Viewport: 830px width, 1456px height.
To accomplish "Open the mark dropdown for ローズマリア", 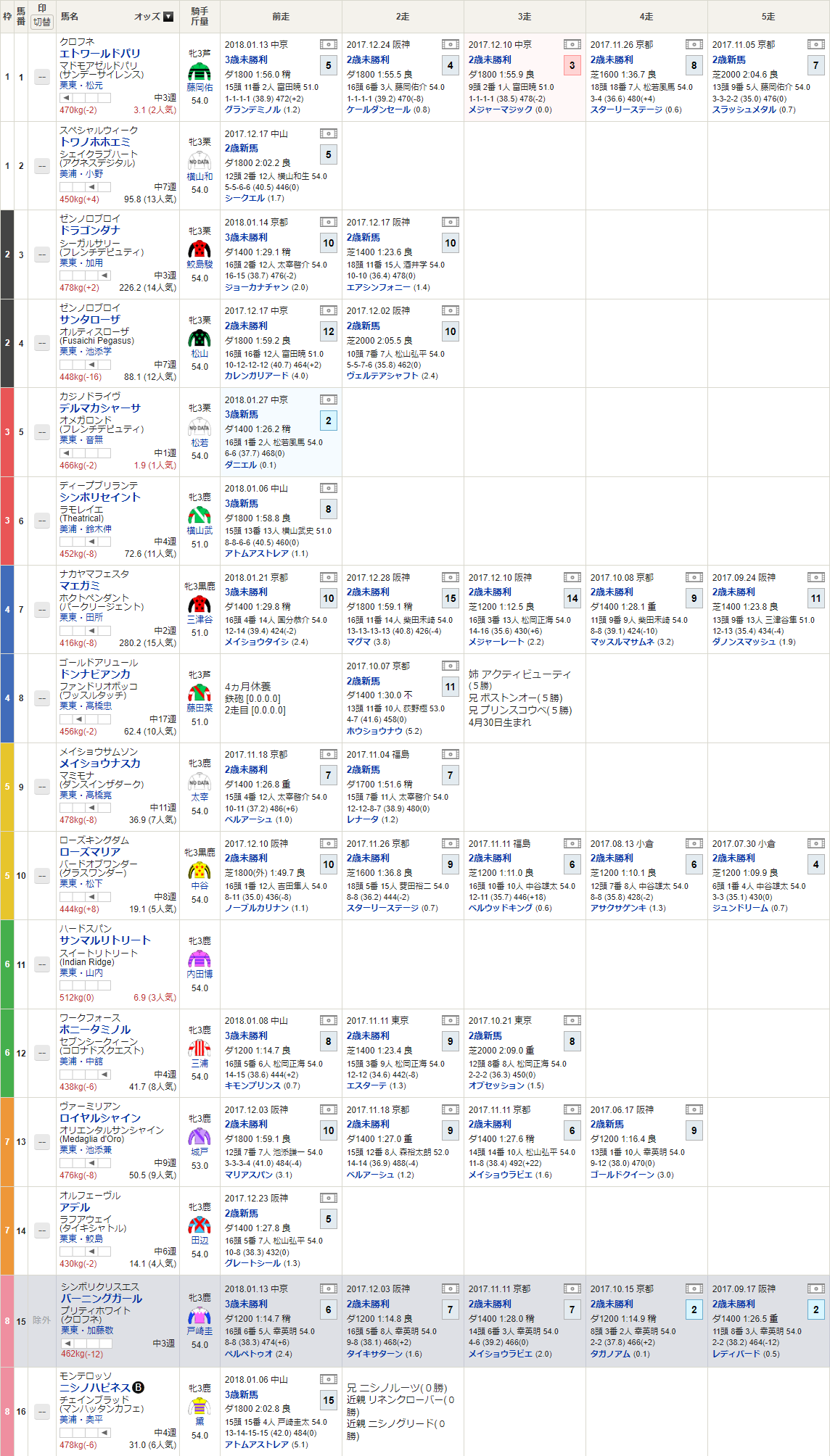I will pos(42,876).
